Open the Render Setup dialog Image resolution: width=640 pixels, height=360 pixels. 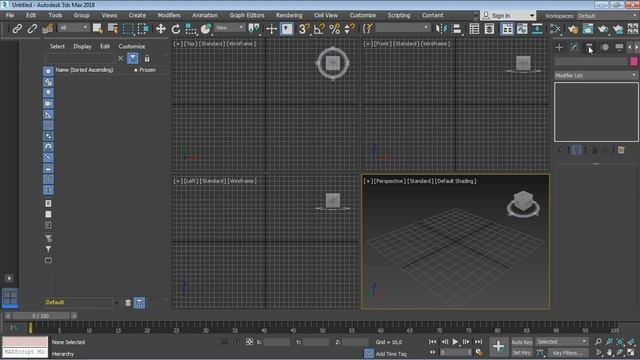(573, 29)
